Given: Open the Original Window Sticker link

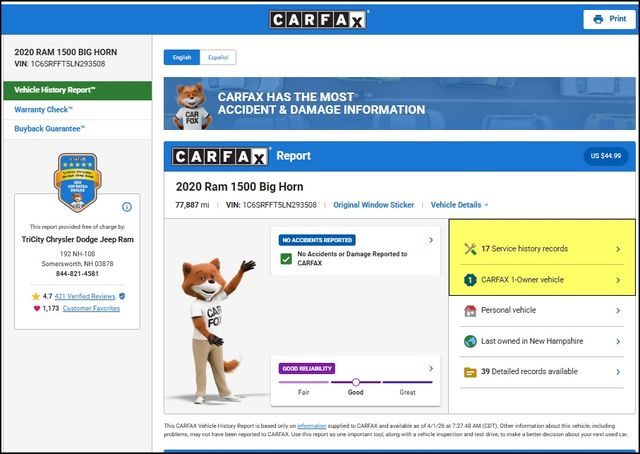Looking at the screenshot, I should click(373, 205).
